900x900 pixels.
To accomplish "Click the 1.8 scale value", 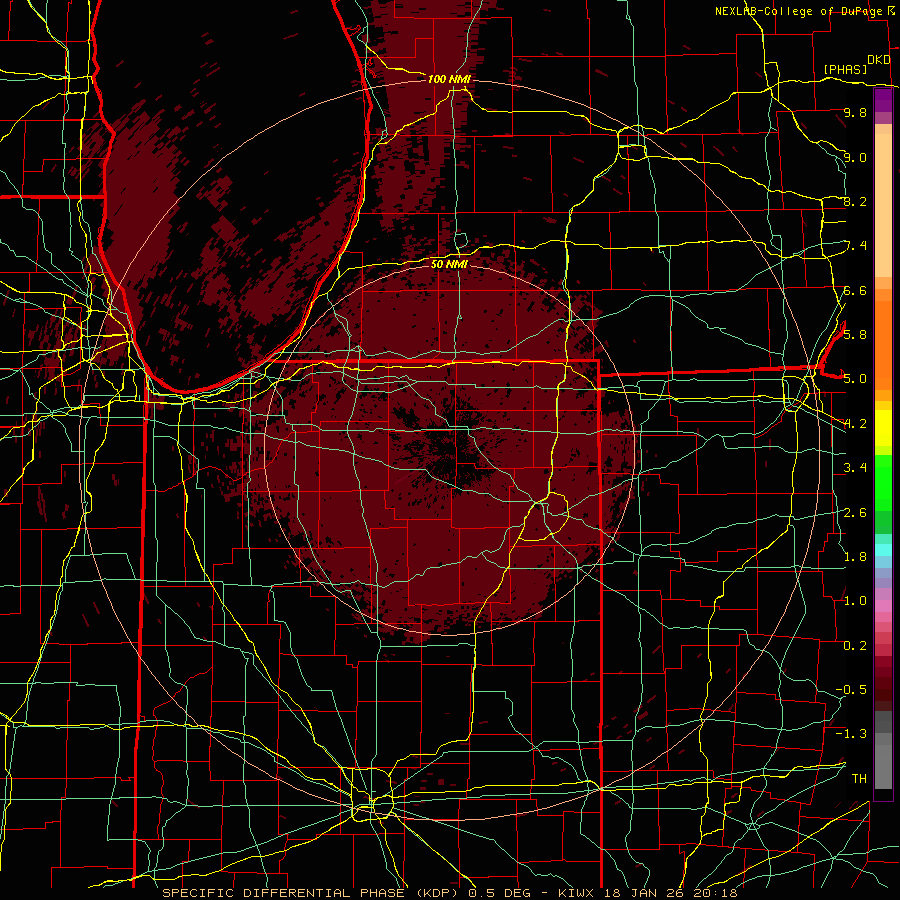I will [x=855, y=556].
